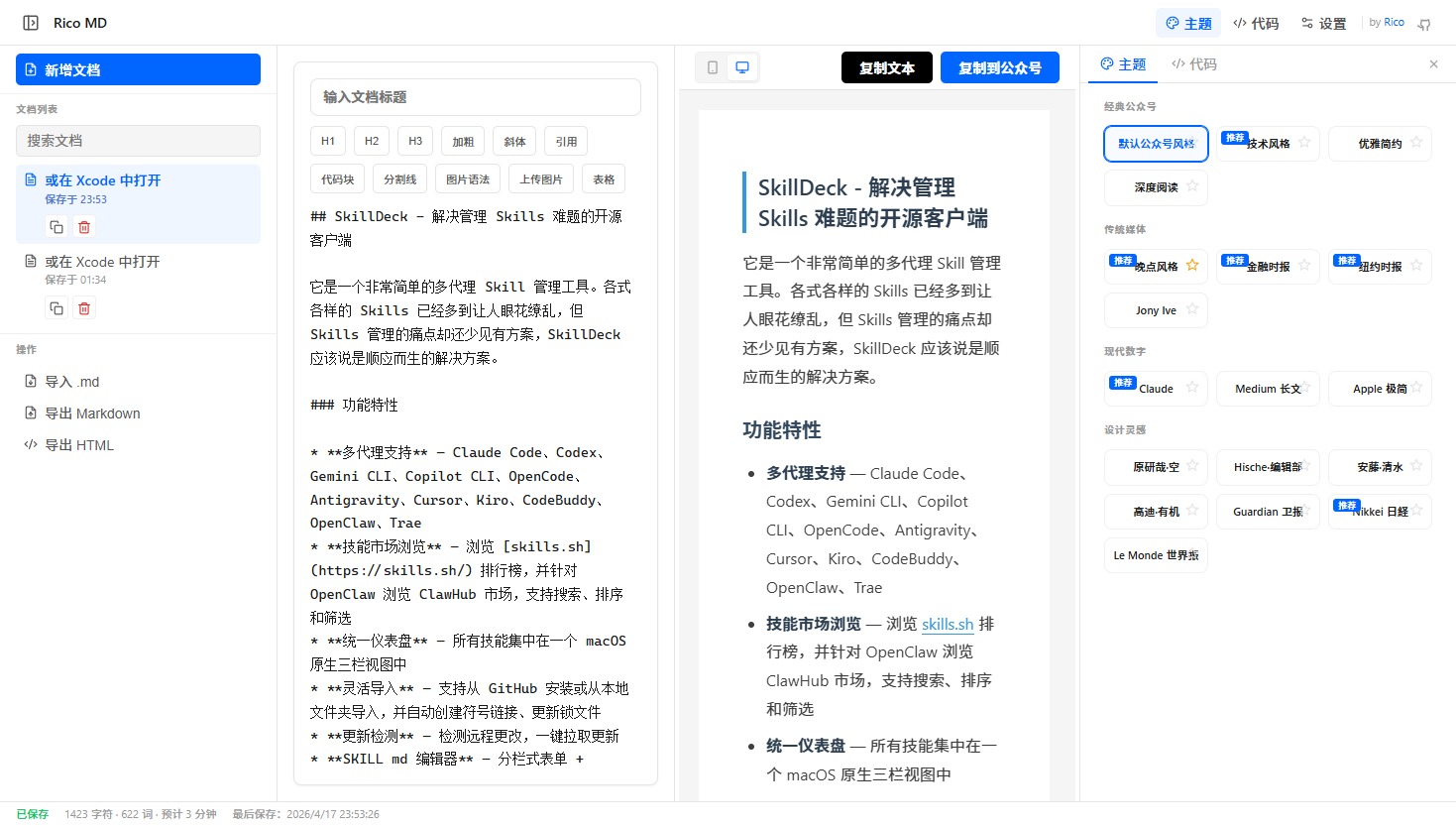This screenshot has width=1456, height=827.
Task: Insert 表格 table
Action: 604,178
